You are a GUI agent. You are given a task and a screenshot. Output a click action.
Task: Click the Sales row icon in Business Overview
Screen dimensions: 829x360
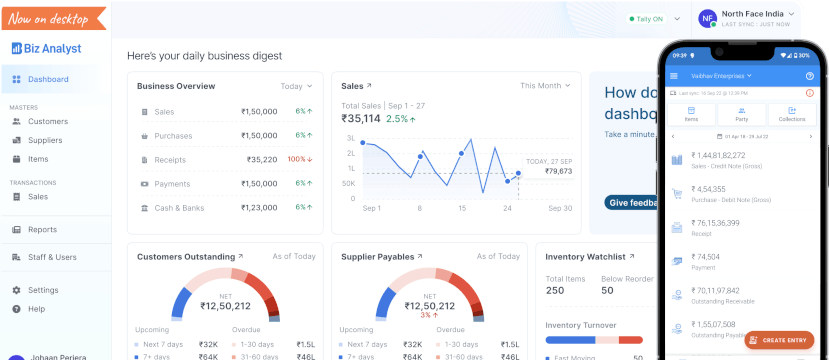coord(144,112)
